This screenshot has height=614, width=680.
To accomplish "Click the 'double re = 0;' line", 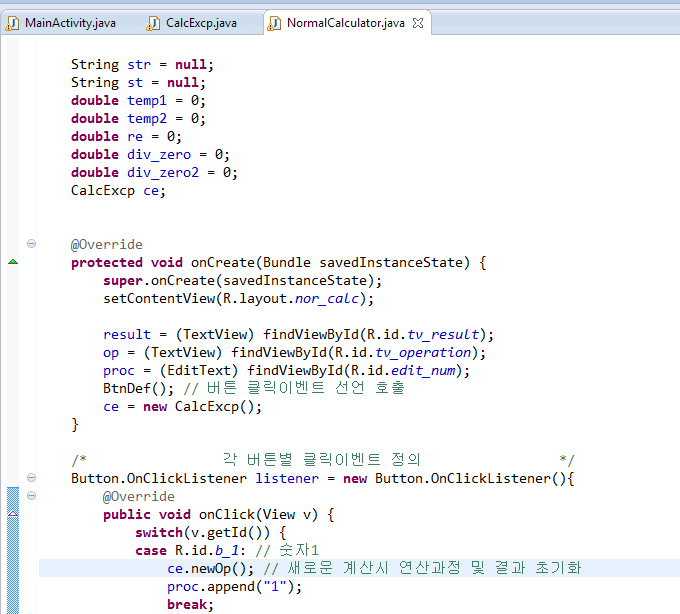I will pos(126,137).
